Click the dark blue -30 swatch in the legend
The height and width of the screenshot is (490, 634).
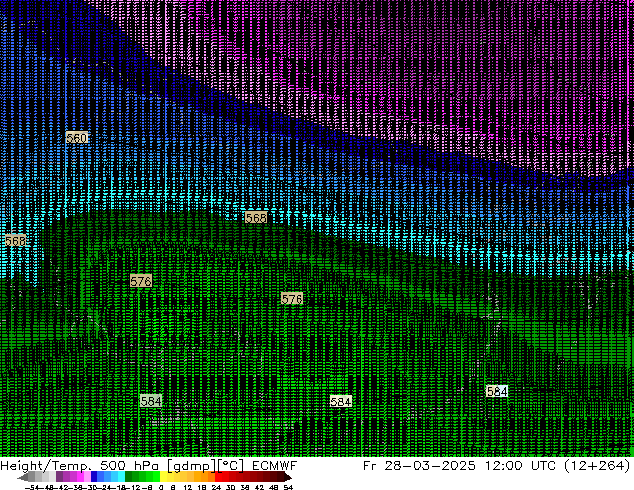pos(94,477)
